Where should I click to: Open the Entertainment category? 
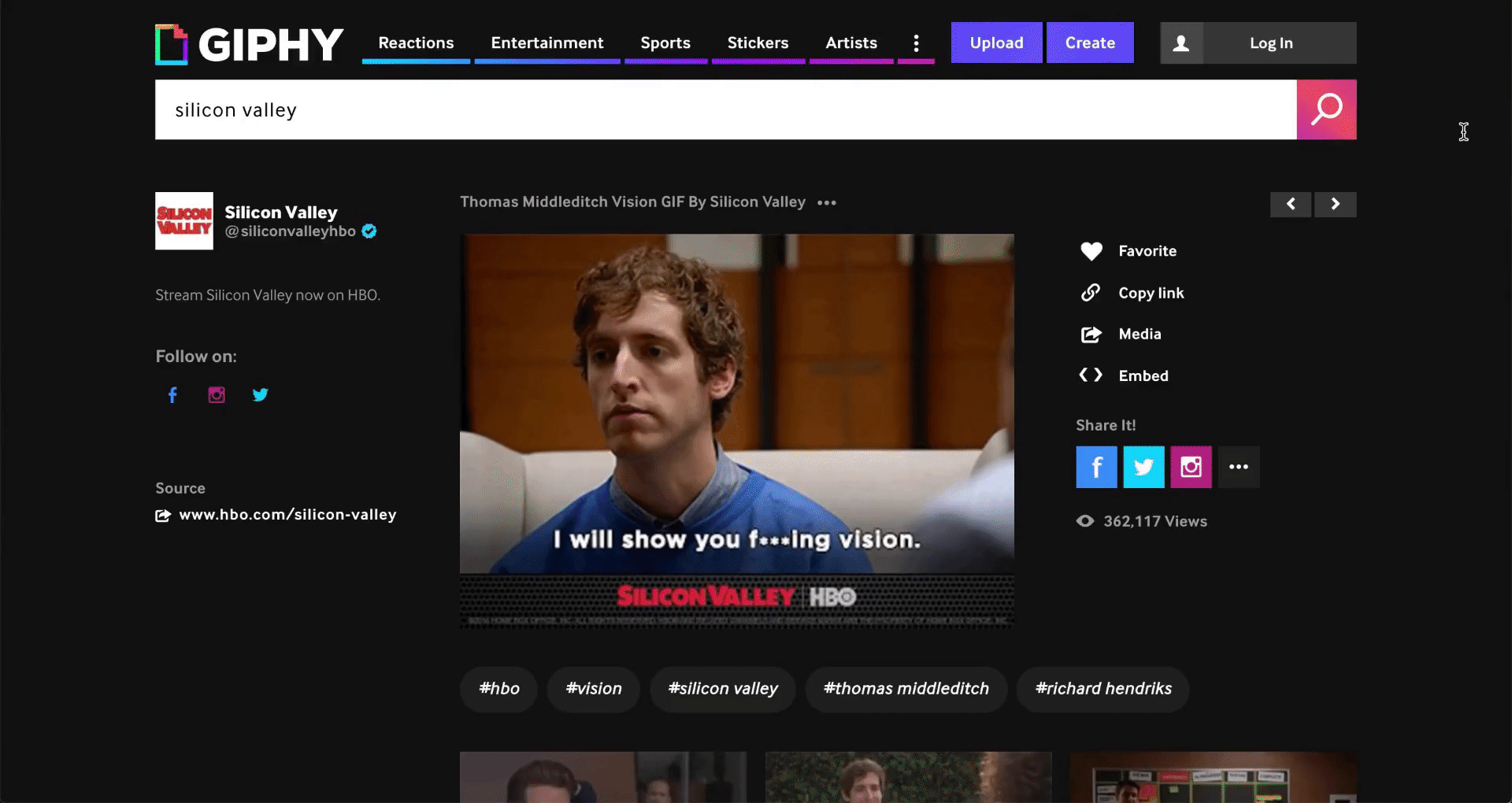point(547,43)
